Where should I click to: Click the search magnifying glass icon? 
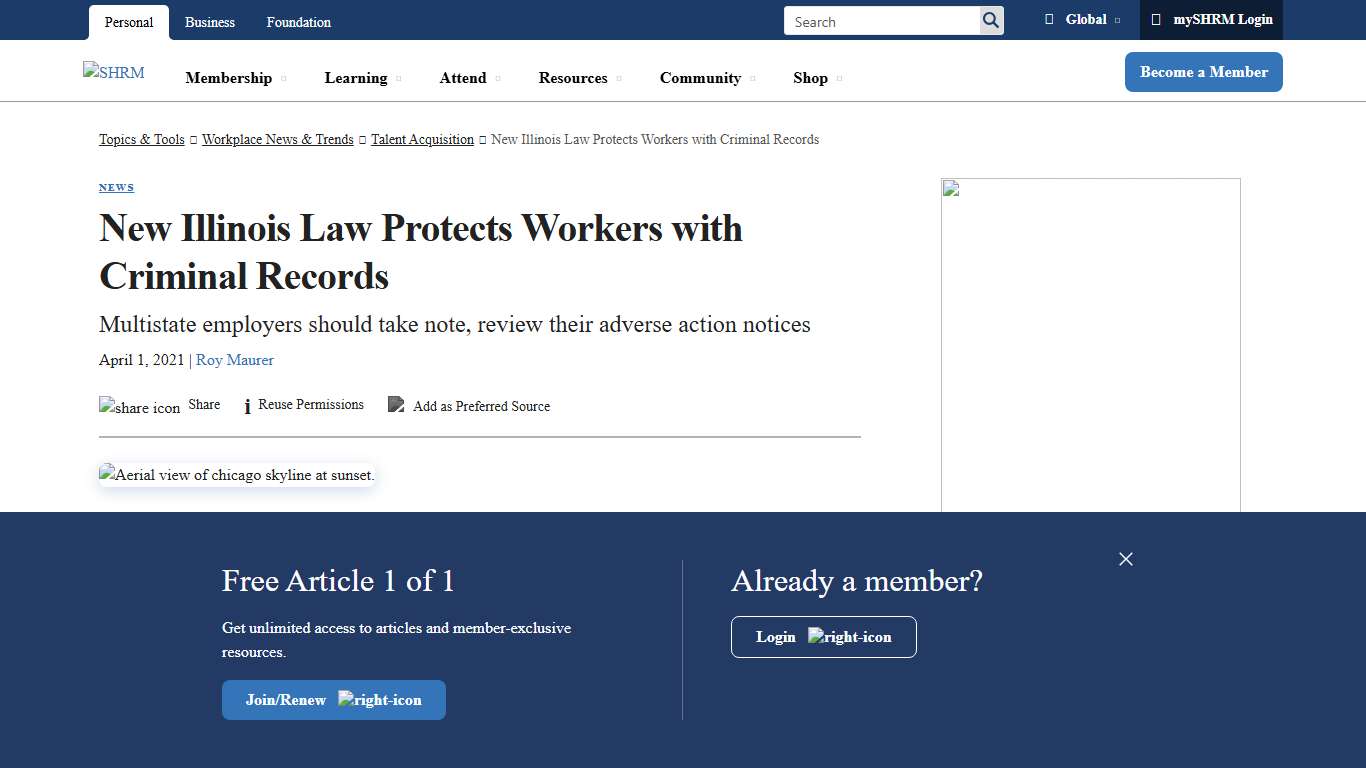990,20
